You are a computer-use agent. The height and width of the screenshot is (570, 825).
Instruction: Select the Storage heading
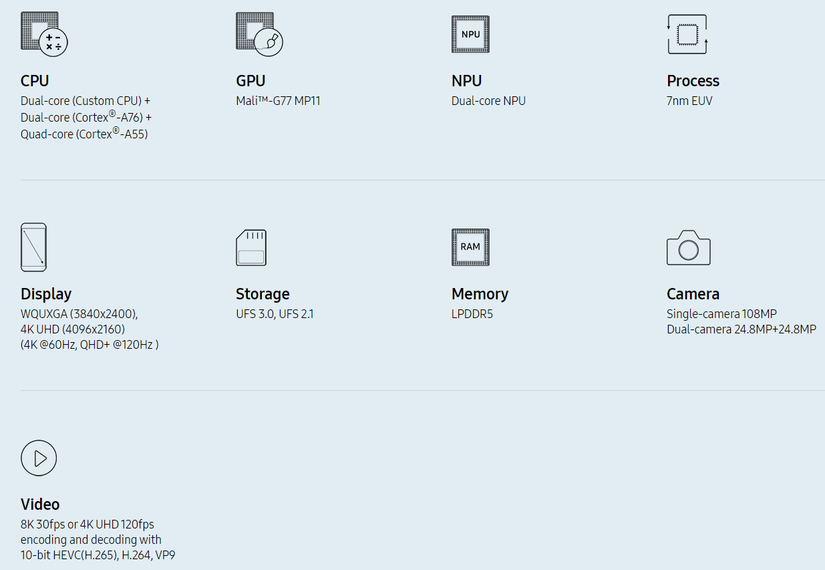262,294
